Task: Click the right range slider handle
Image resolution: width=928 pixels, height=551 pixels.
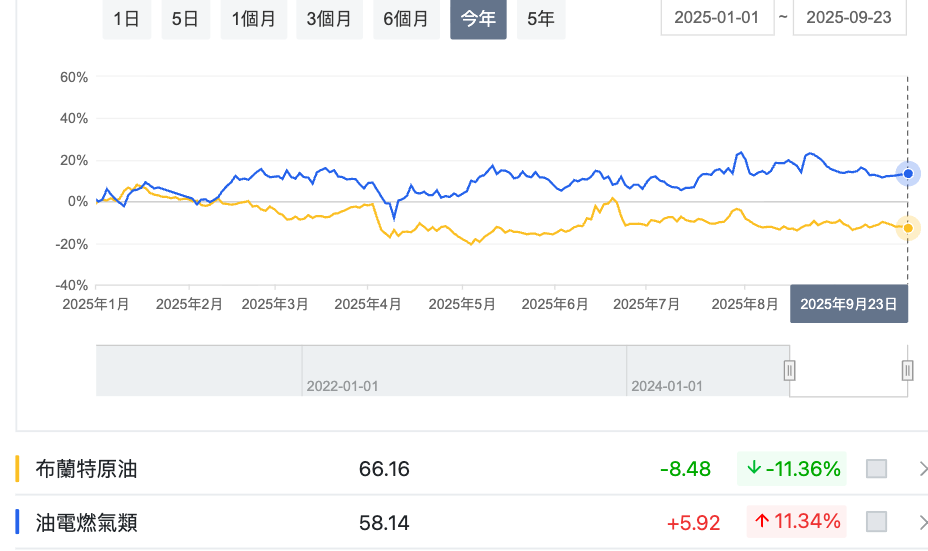Action: [907, 371]
